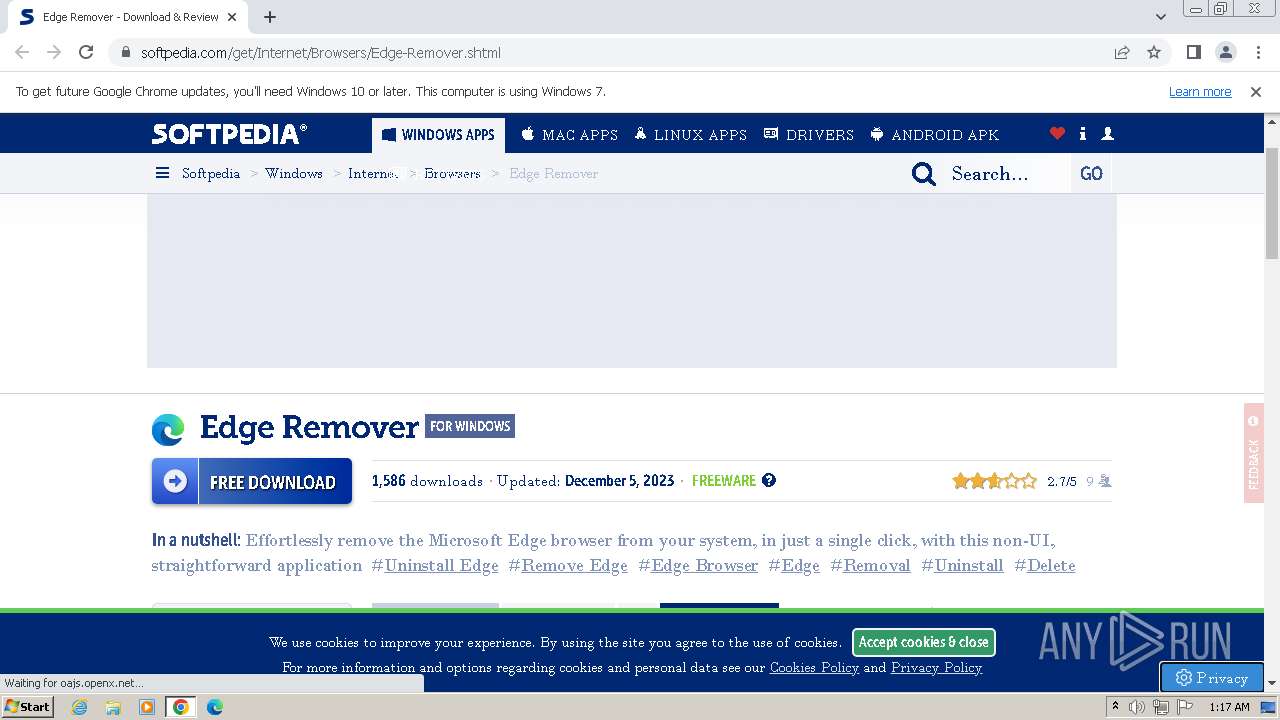The height and width of the screenshot is (720, 1280).
Task: Navigate to Browsers breadcrumb link
Action: point(452,173)
